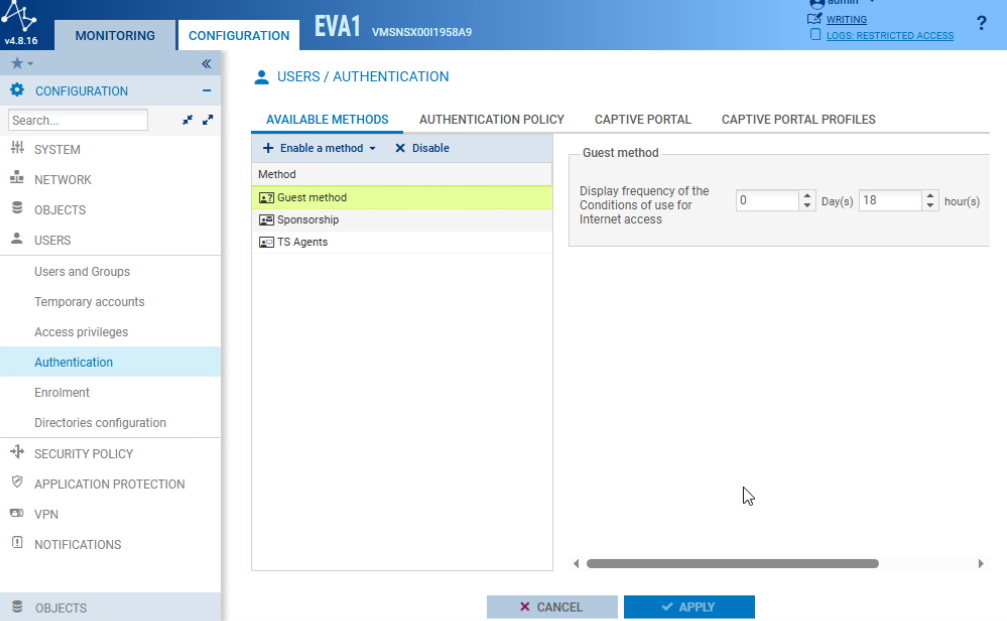Viewport: 1007px width, 621px height.
Task: Click the VPN sidebar icon
Action: click(17, 513)
